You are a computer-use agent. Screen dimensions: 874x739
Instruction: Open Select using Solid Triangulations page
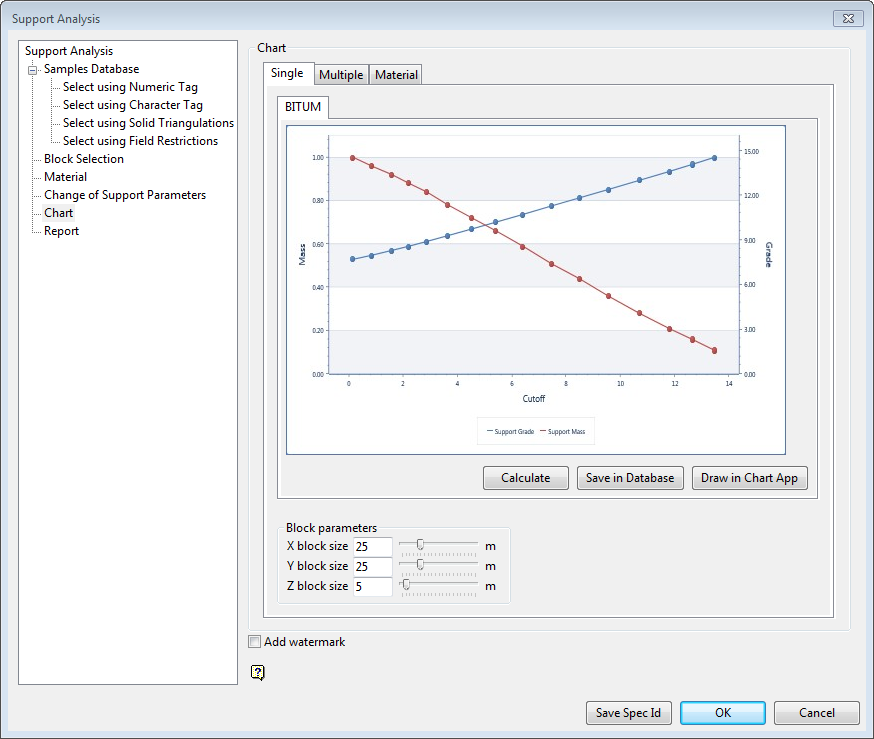(148, 123)
